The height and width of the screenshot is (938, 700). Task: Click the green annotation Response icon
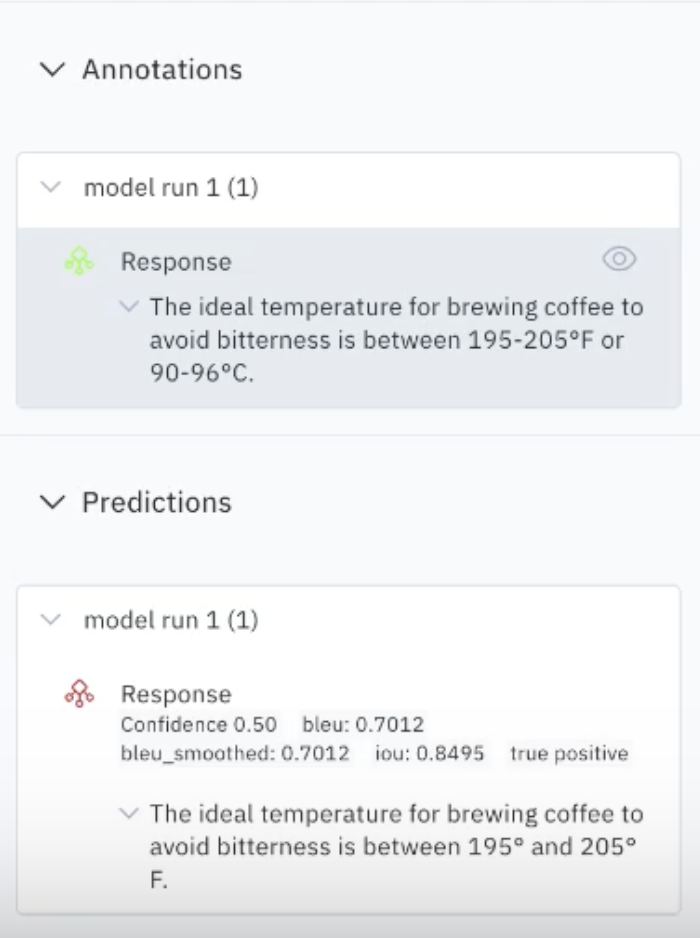pos(79,261)
